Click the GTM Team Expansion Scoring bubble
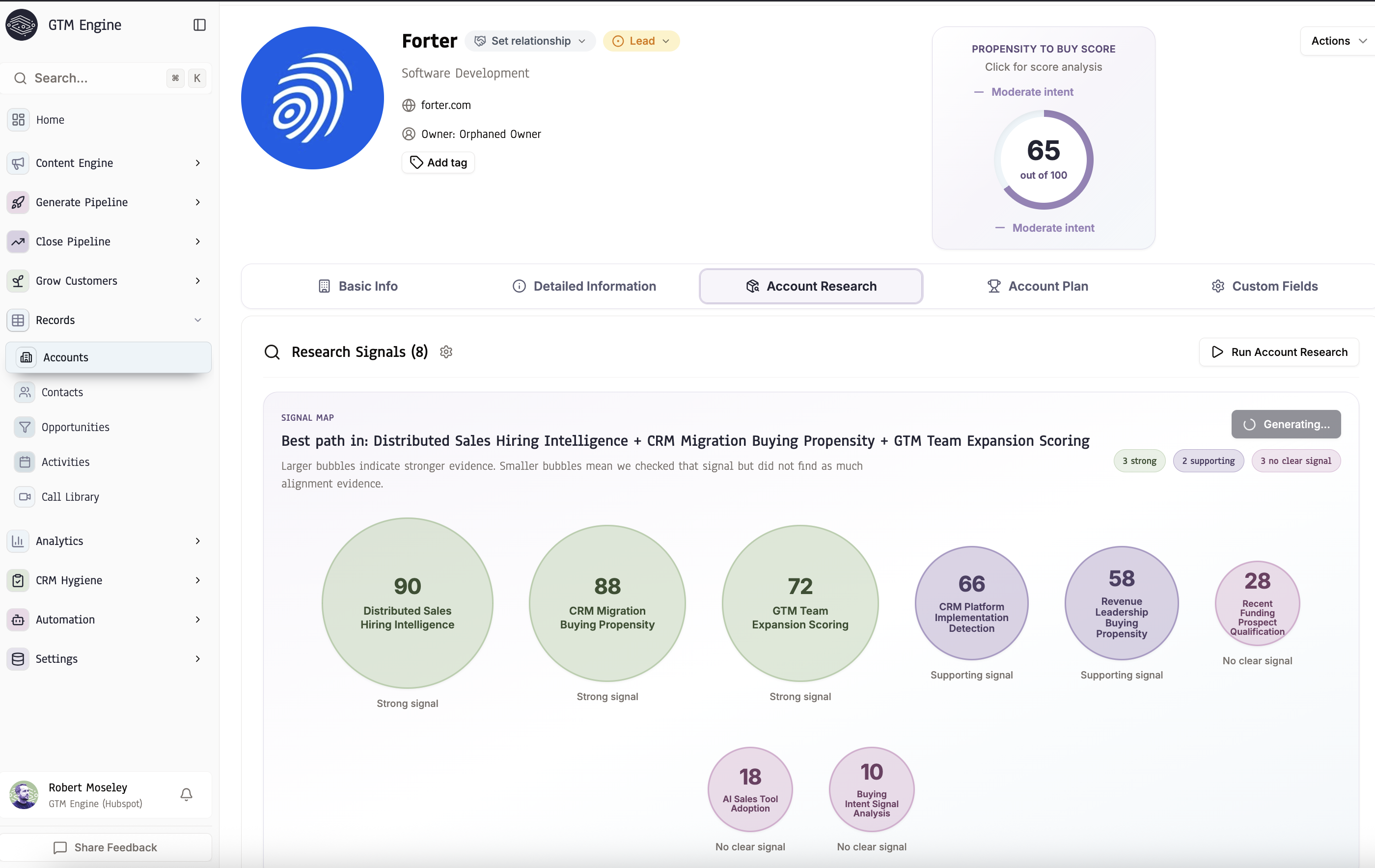The image size is (1375, 868). [800, 602]
